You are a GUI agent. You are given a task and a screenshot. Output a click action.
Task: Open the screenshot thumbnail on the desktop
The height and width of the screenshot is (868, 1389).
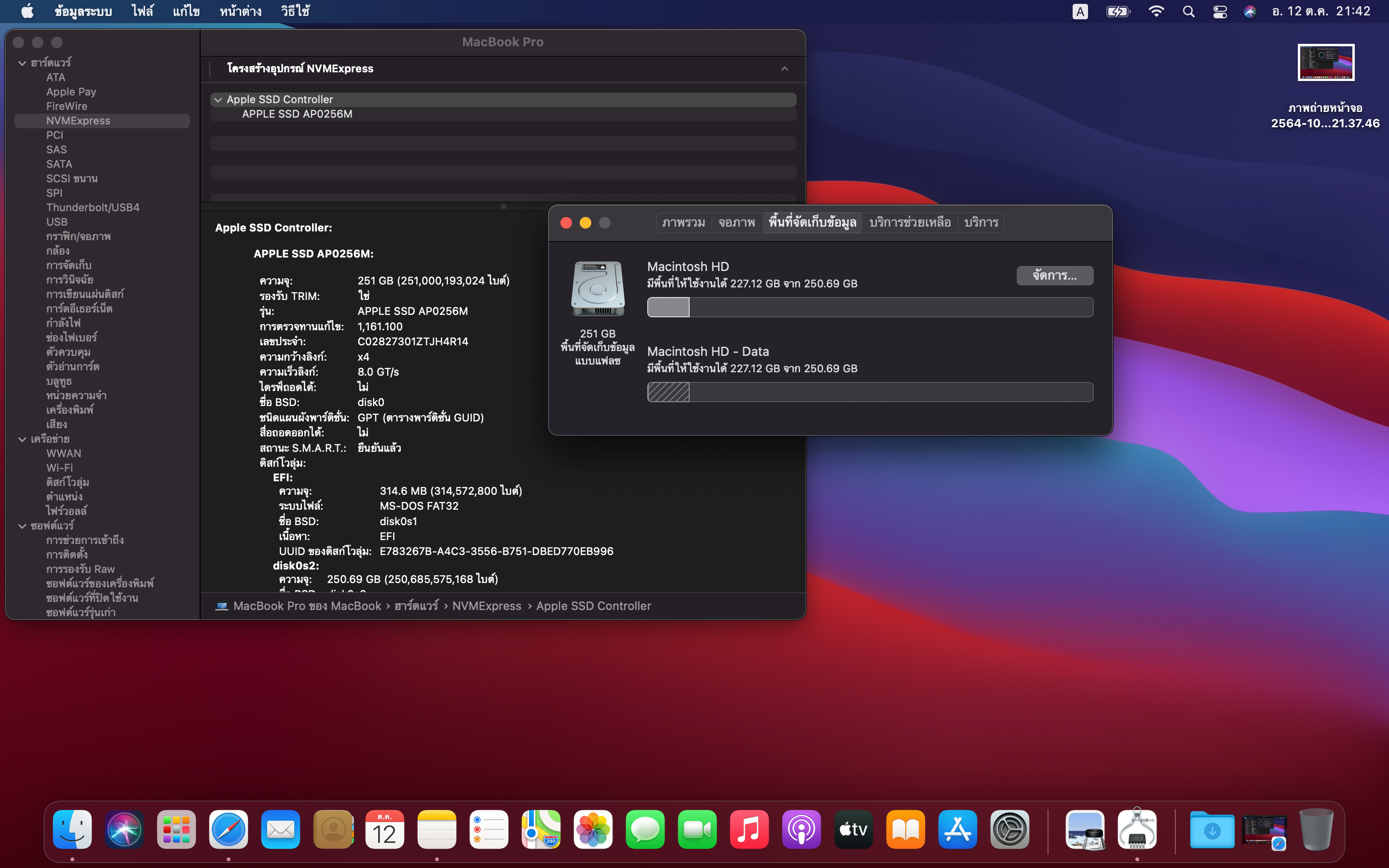point(1326,62)
